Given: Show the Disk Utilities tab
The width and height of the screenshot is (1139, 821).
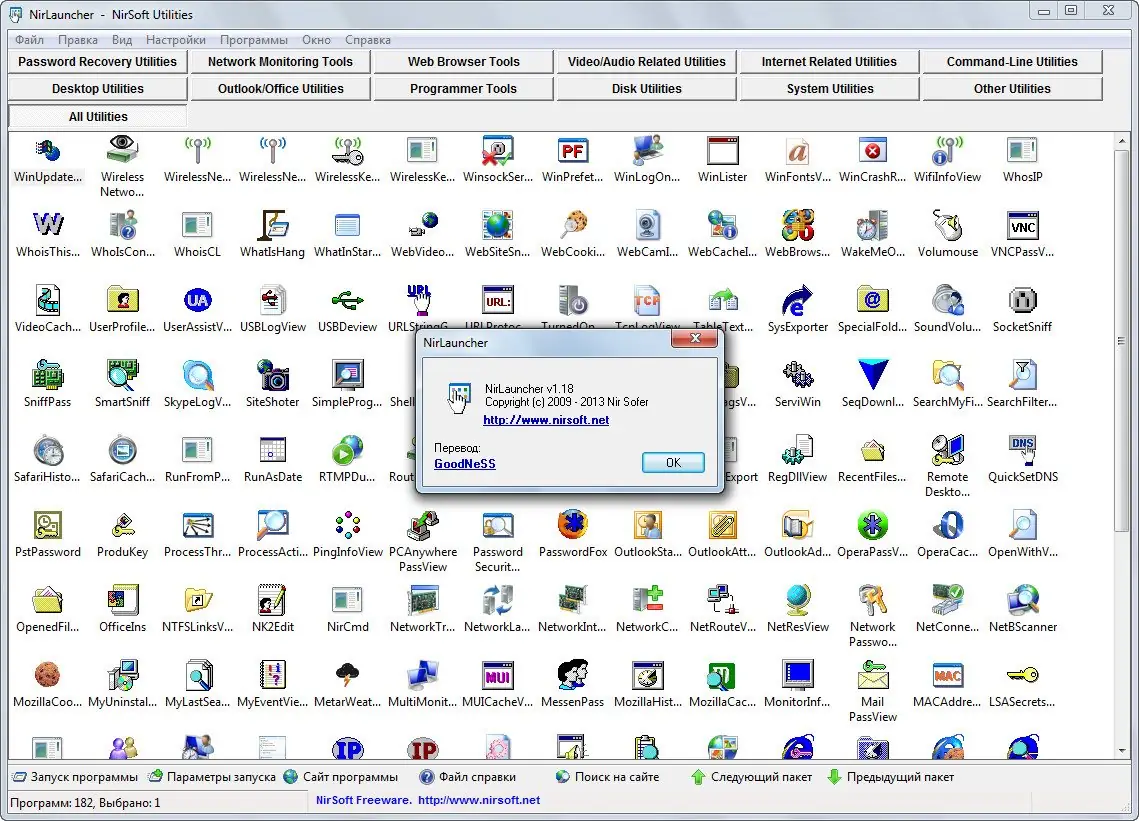Looking at the screenshot, I should (x=646, y=89).
